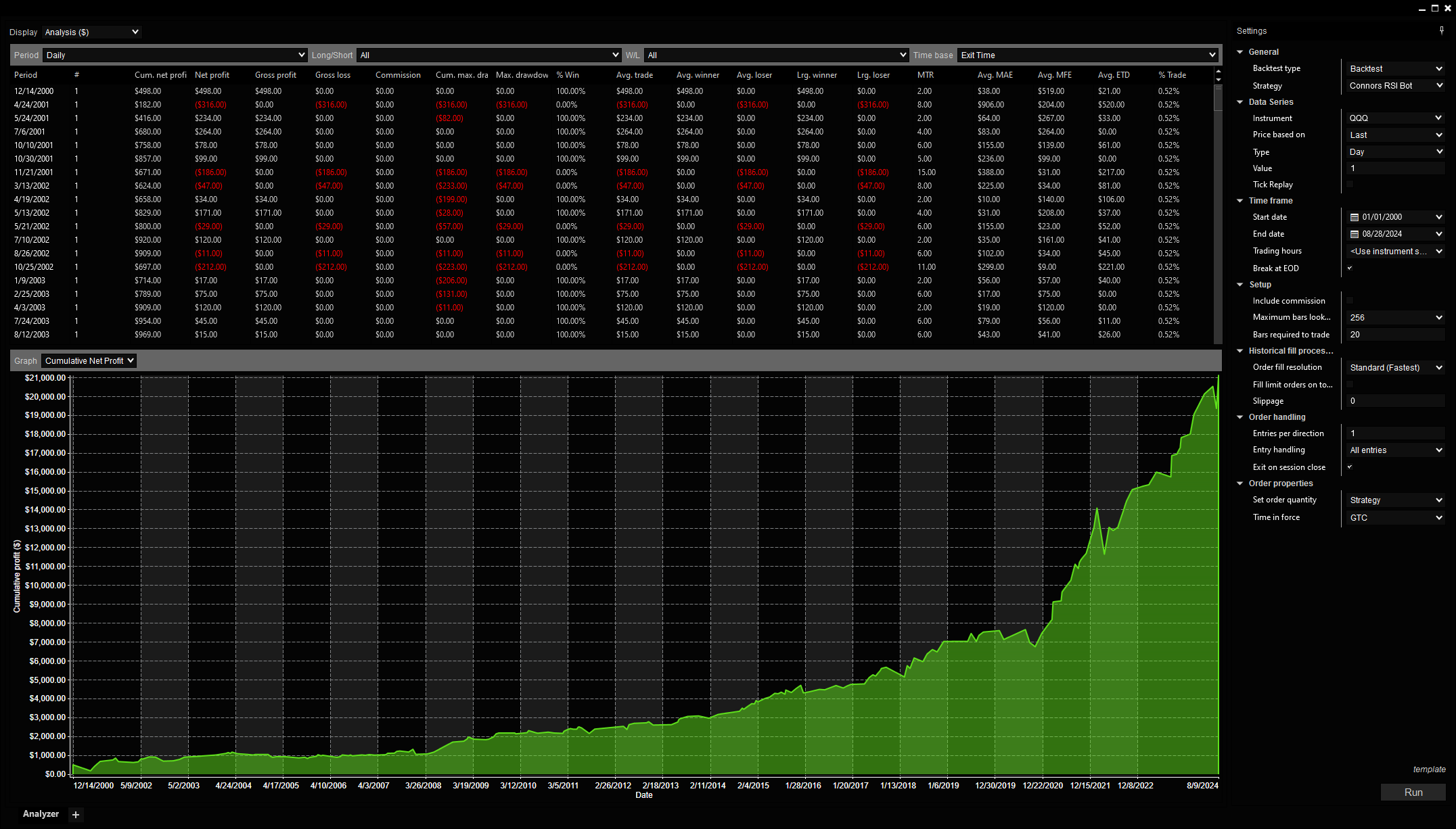Open the Order fill resolution dropdown
The image size is (1456, 829).
(x=1396, y=367)
